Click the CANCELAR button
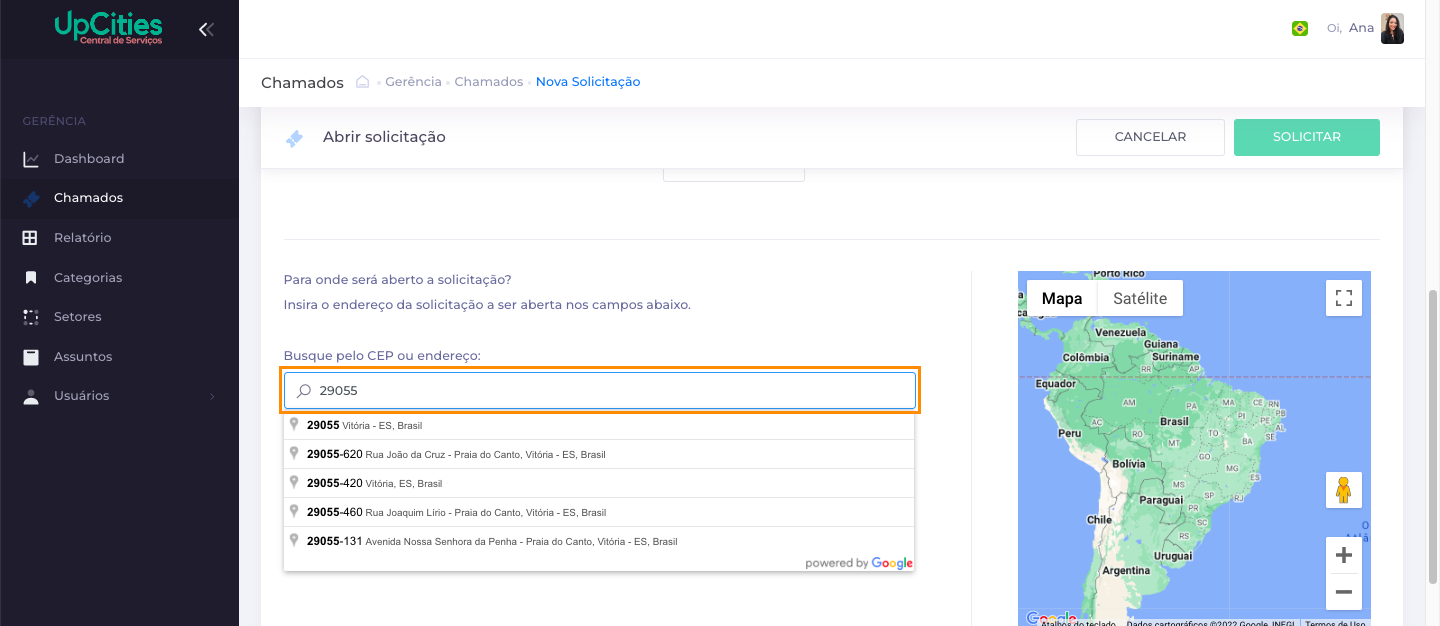Image resolution: width=1440 pixels, height=626 pixels. (x=1150, y=137)
